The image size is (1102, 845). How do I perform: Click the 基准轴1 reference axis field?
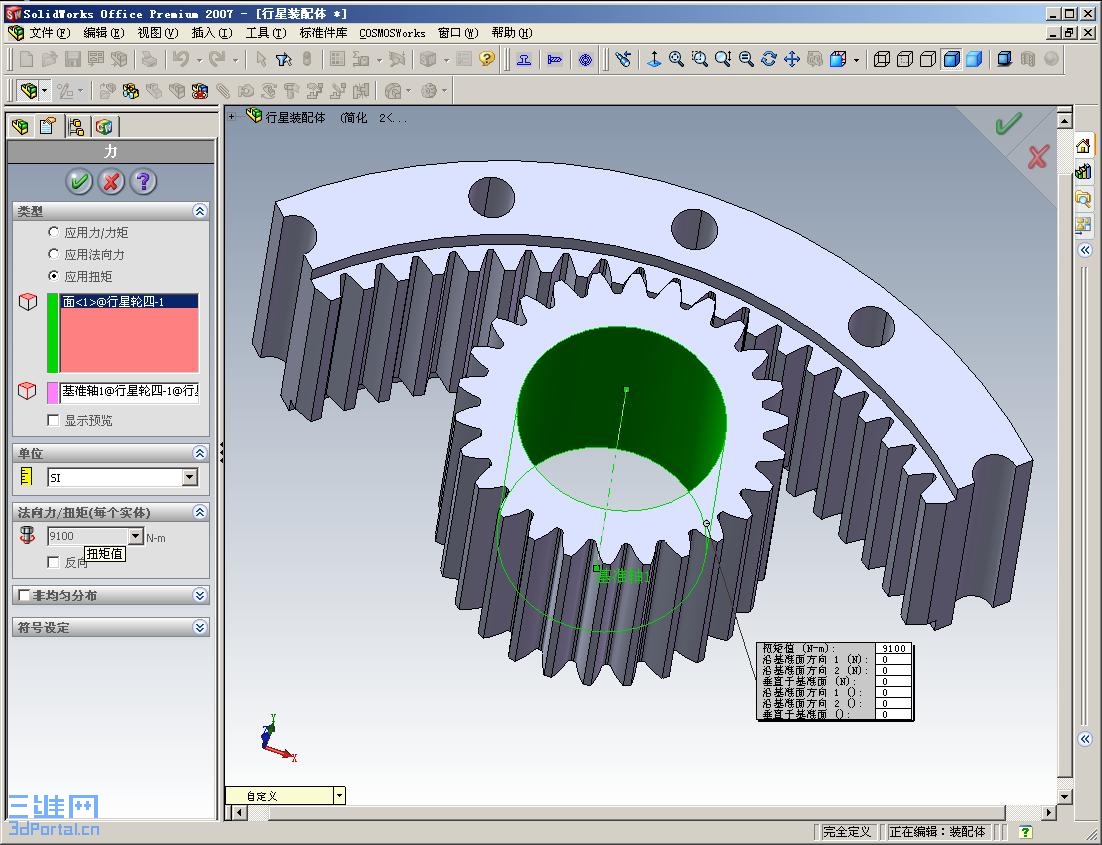coord(129,392)
